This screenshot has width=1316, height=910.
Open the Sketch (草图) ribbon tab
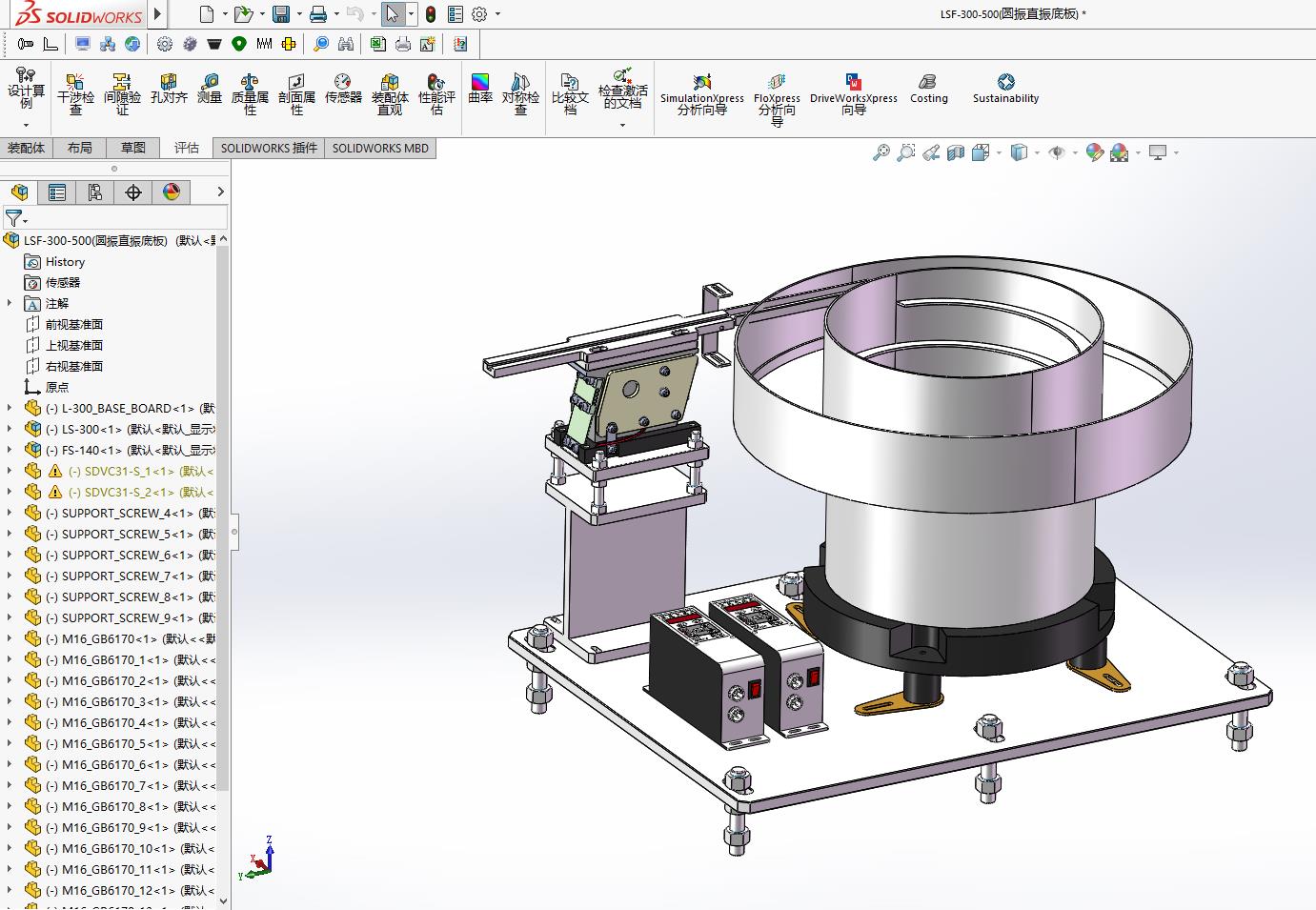pyautogui.click(x=133, y=148)
